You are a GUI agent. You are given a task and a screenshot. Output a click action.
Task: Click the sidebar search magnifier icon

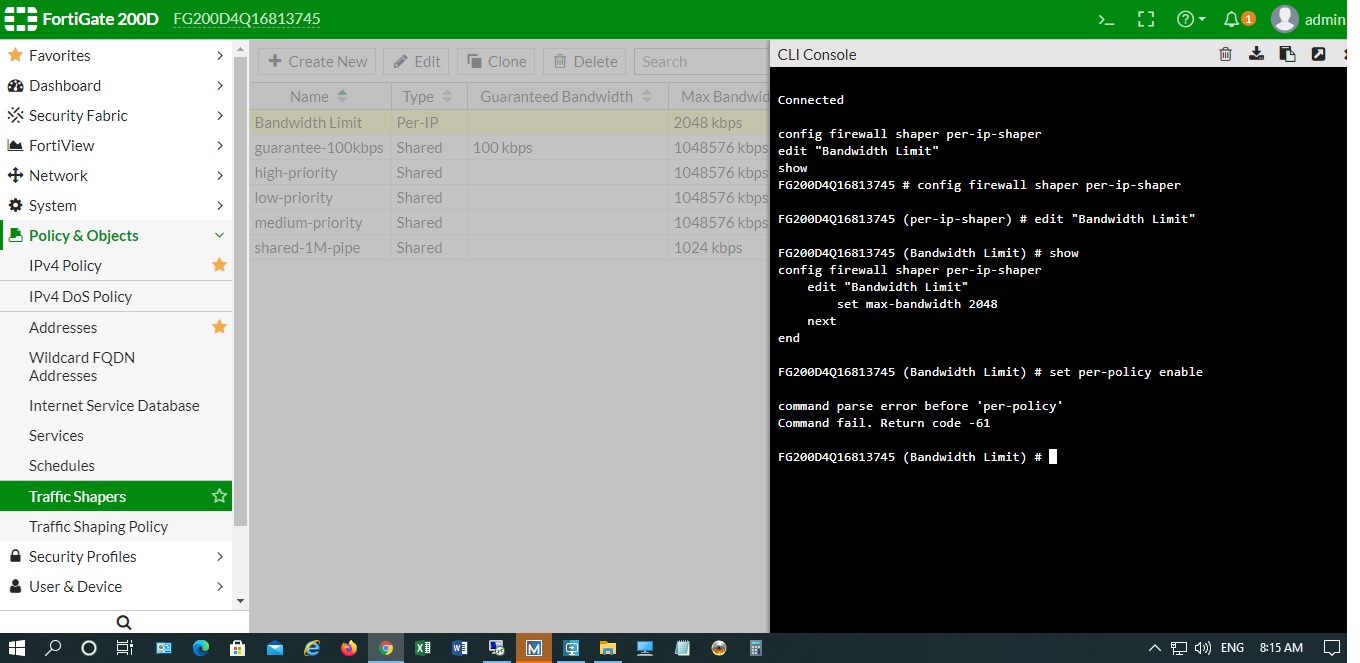[x=124, y=622]
